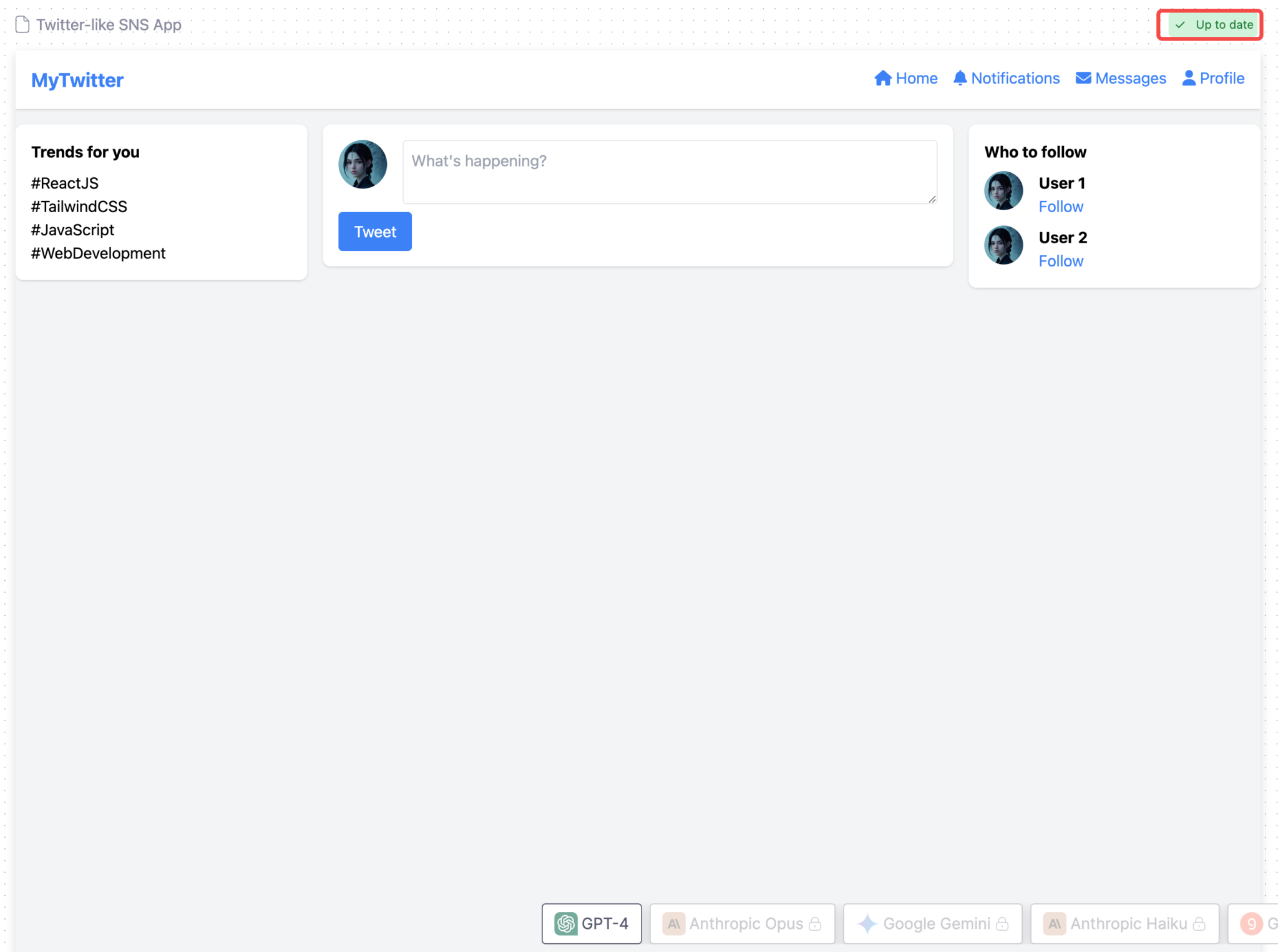The height and width of the screenshot is (952, 1278).
Task: Select the GPT-4 model tab
Action: (592, 923)
